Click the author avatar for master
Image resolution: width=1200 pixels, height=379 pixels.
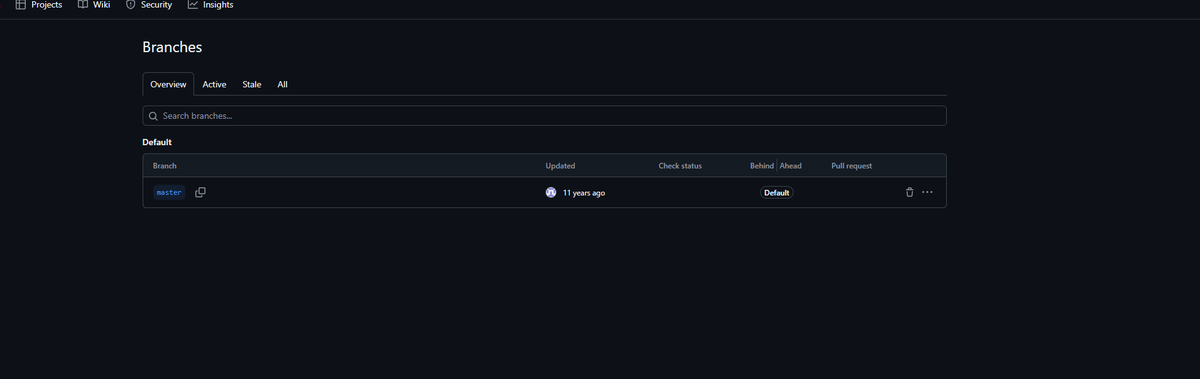pos(551,192)
